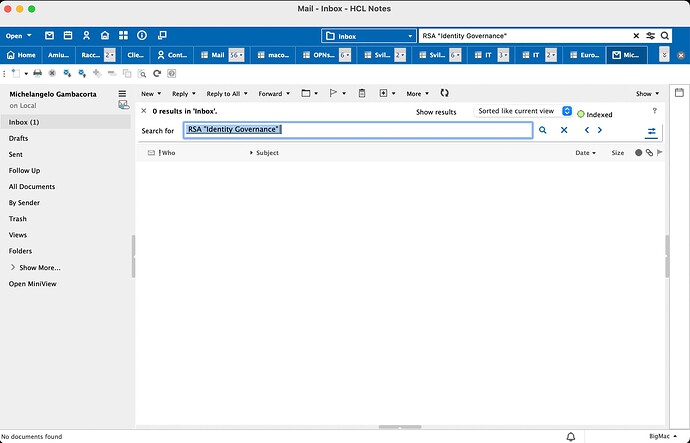690x443 pixels.
Task: Click the notification bell in status bar
Action: coord(571,437)
